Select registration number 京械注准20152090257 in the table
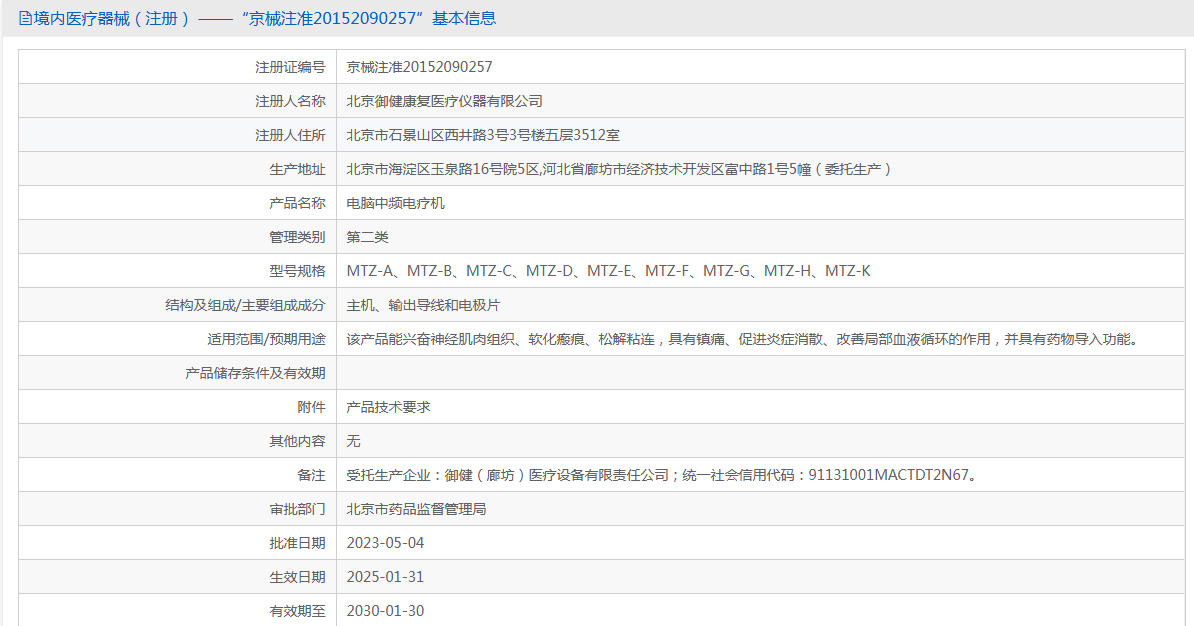Screen dimensions: 1194x626 point(420,67)
